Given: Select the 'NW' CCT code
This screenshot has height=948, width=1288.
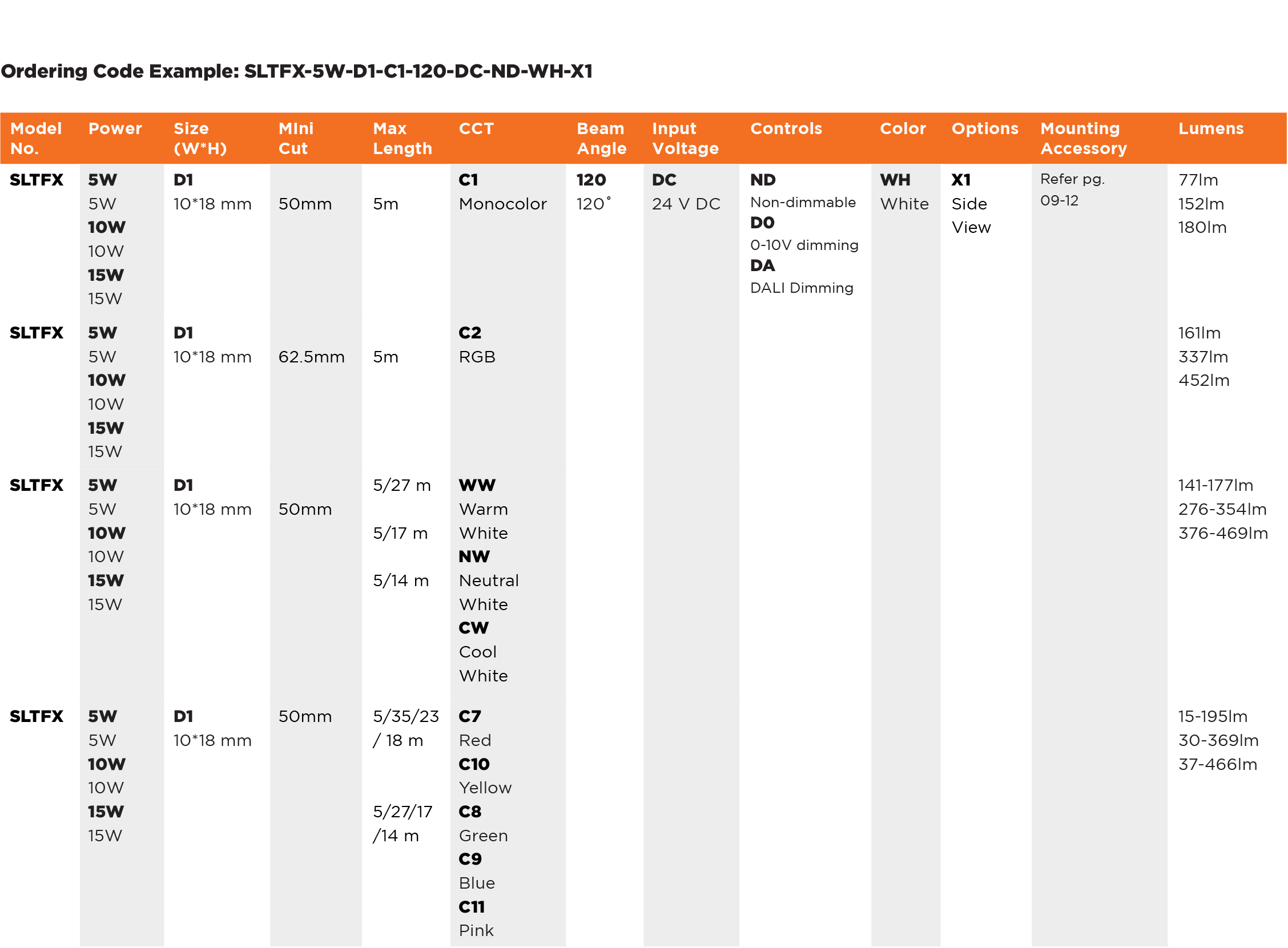Looking at the screenshot, I should pyautogui.click(x=474, y=557).
